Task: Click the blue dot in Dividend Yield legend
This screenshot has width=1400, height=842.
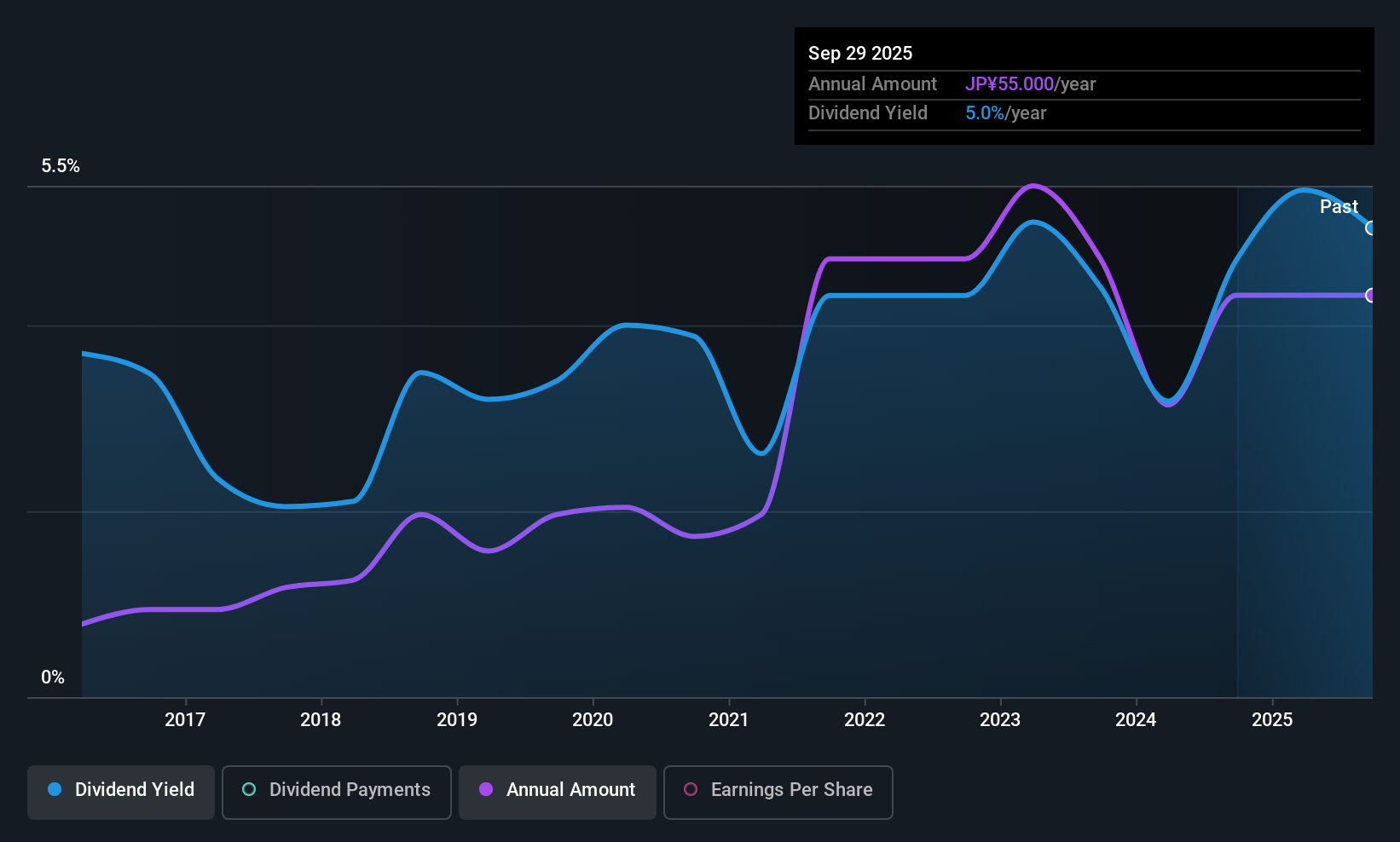Action: click(55, 789)
